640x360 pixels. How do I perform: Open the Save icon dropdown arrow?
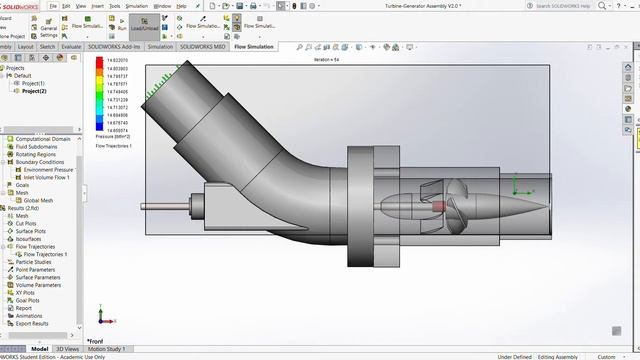246,6
